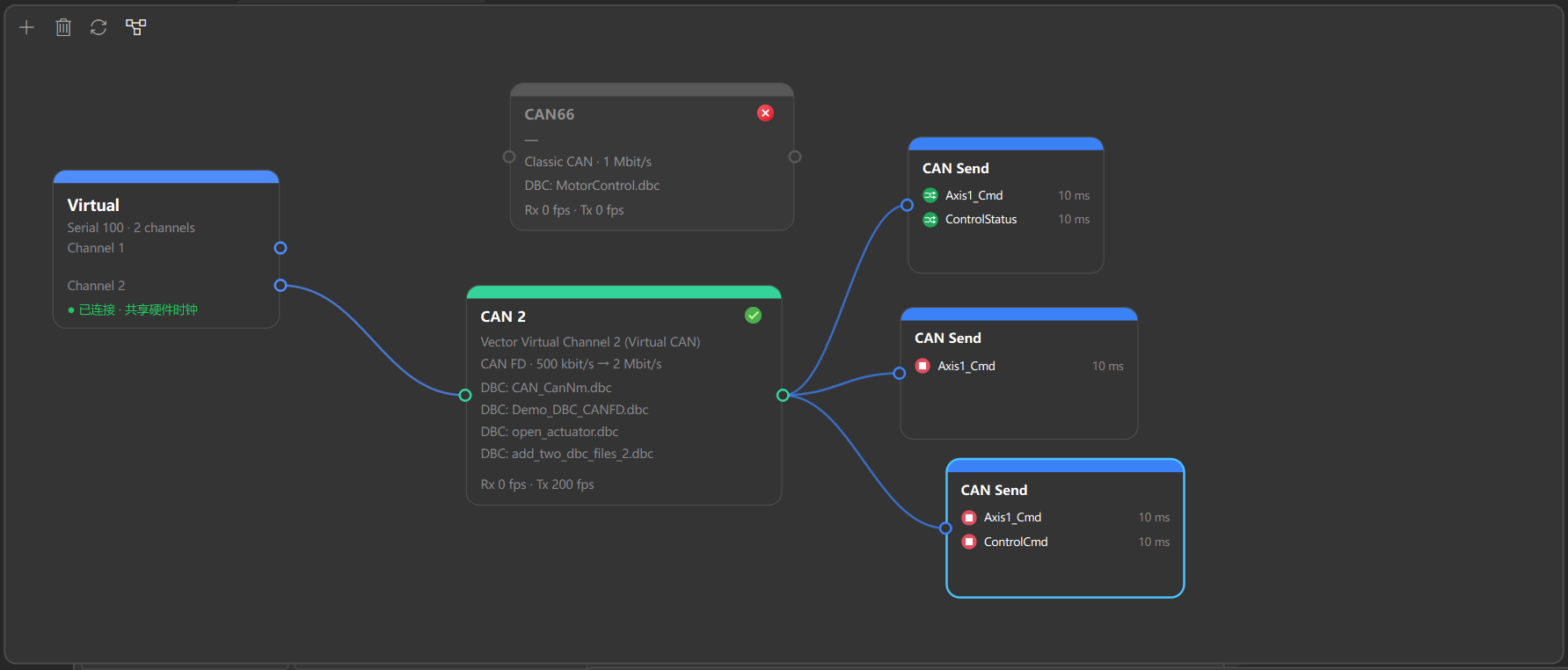
Task: Click 'Vector Virtual Channel 2 (Virtual CAN)' text
Action: click(590, 342)
